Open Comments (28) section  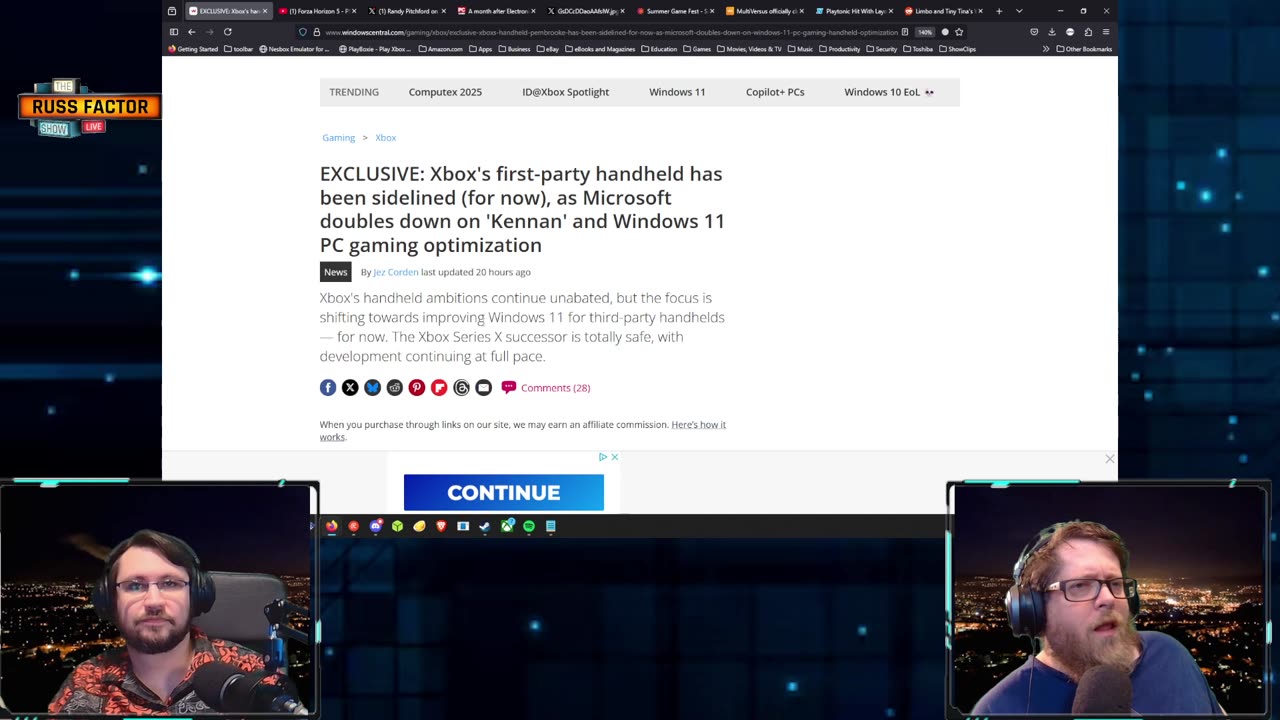coord(546,388)
